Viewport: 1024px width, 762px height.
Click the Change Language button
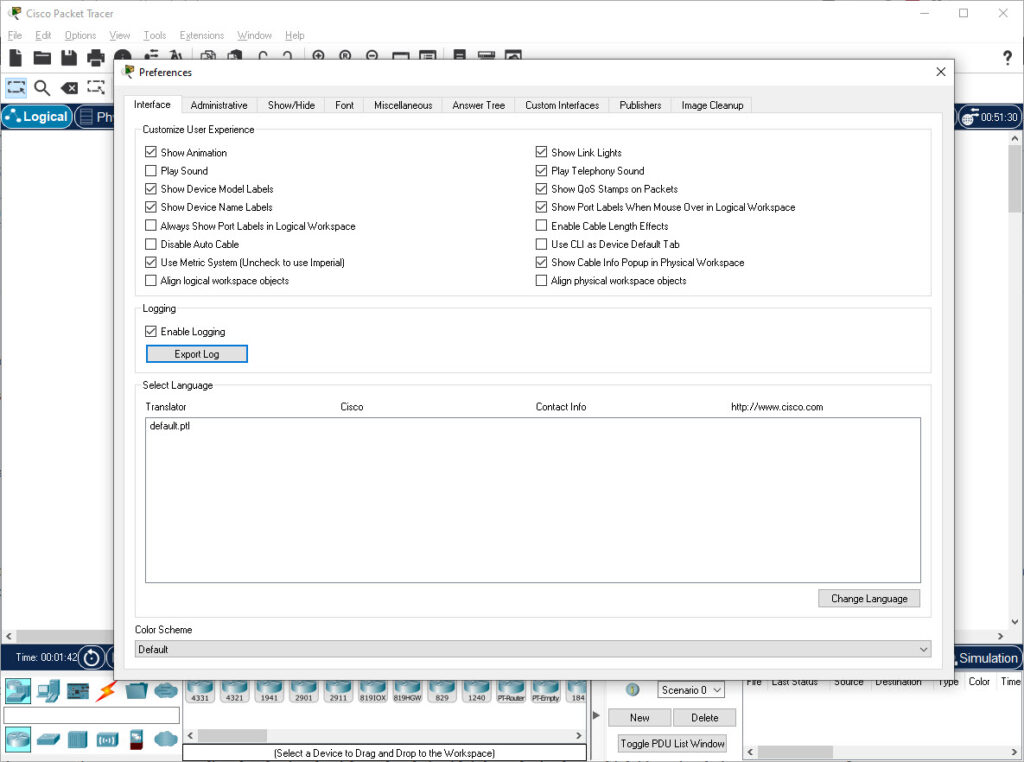tap(869, 598)
